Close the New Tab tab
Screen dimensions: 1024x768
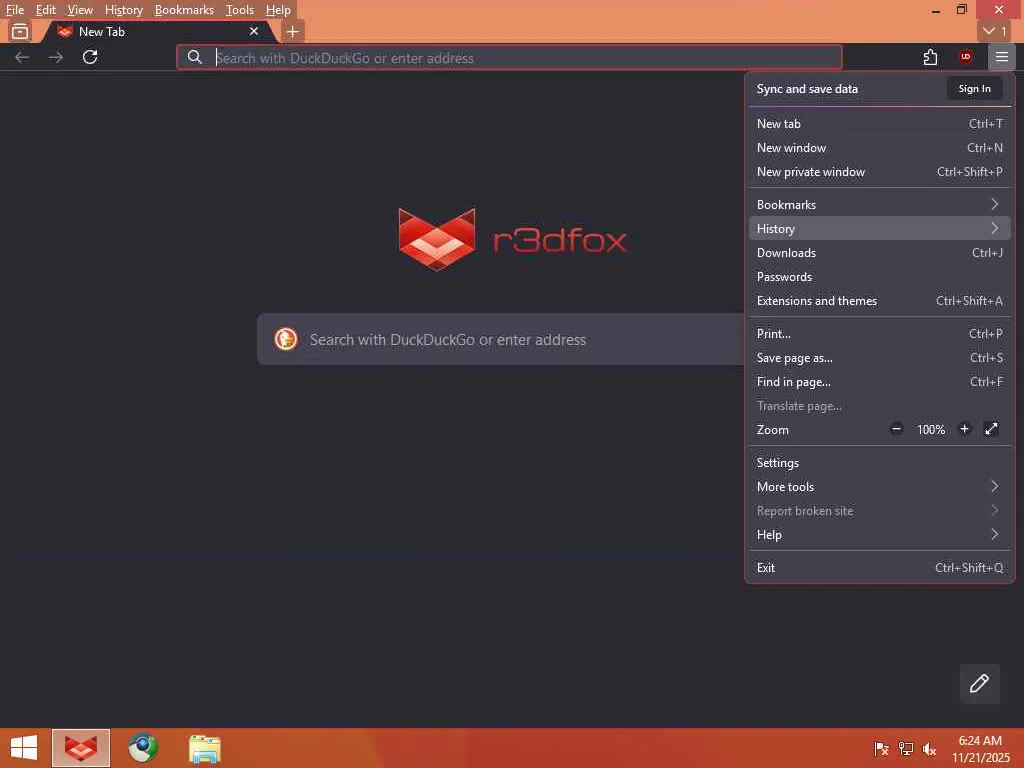[x=254, y=31]
